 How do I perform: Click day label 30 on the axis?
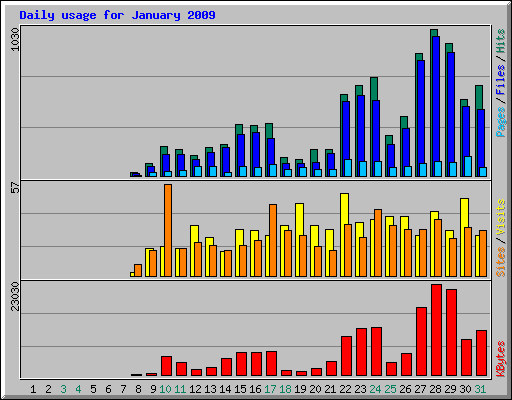(x=465, y=389)
